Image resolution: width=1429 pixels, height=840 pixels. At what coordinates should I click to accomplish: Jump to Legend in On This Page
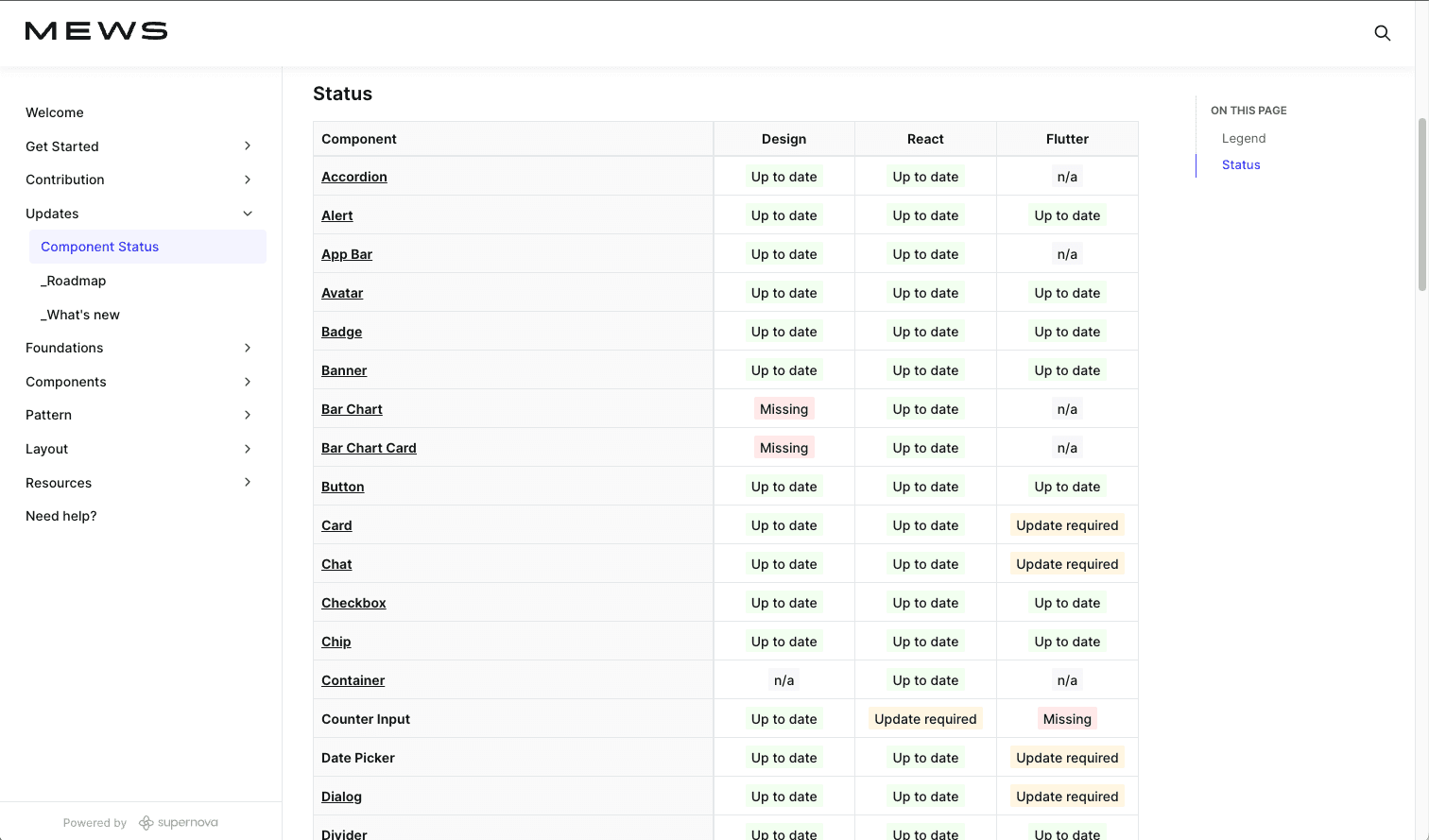(1243, 138)
